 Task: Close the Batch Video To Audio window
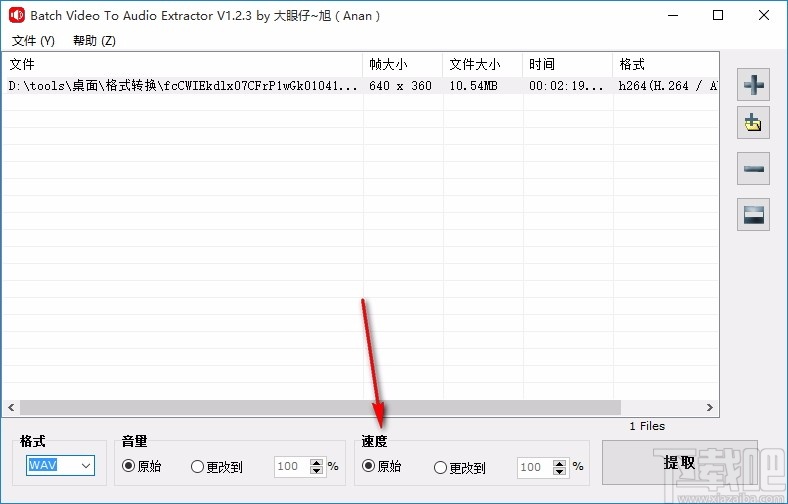coord(764,15)
